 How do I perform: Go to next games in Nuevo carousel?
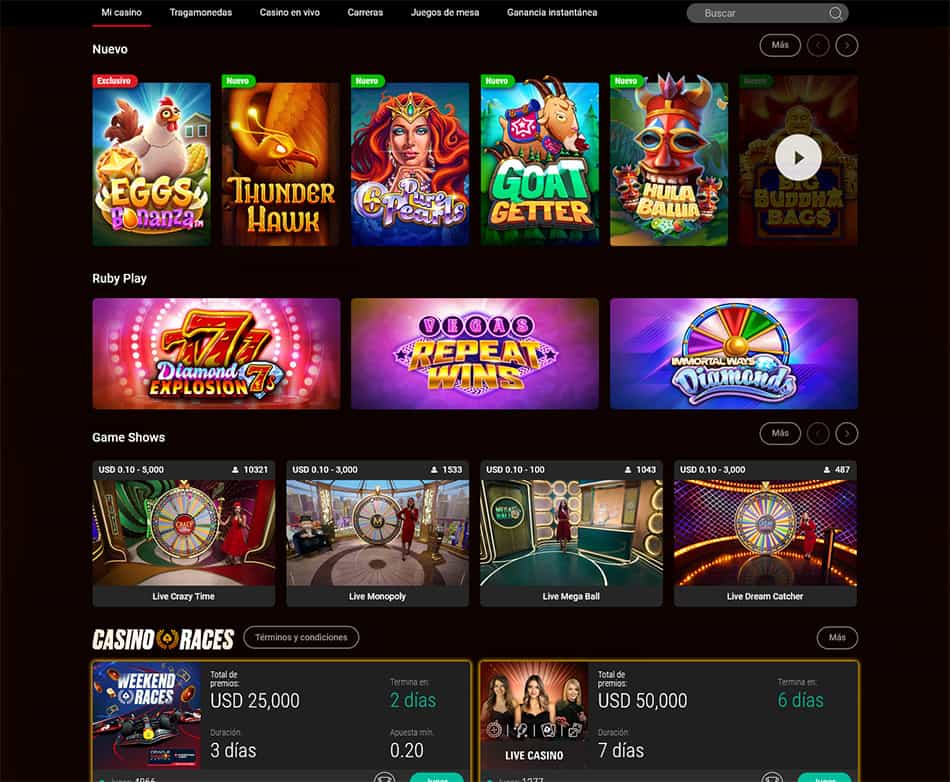click(x=846, y=45)
